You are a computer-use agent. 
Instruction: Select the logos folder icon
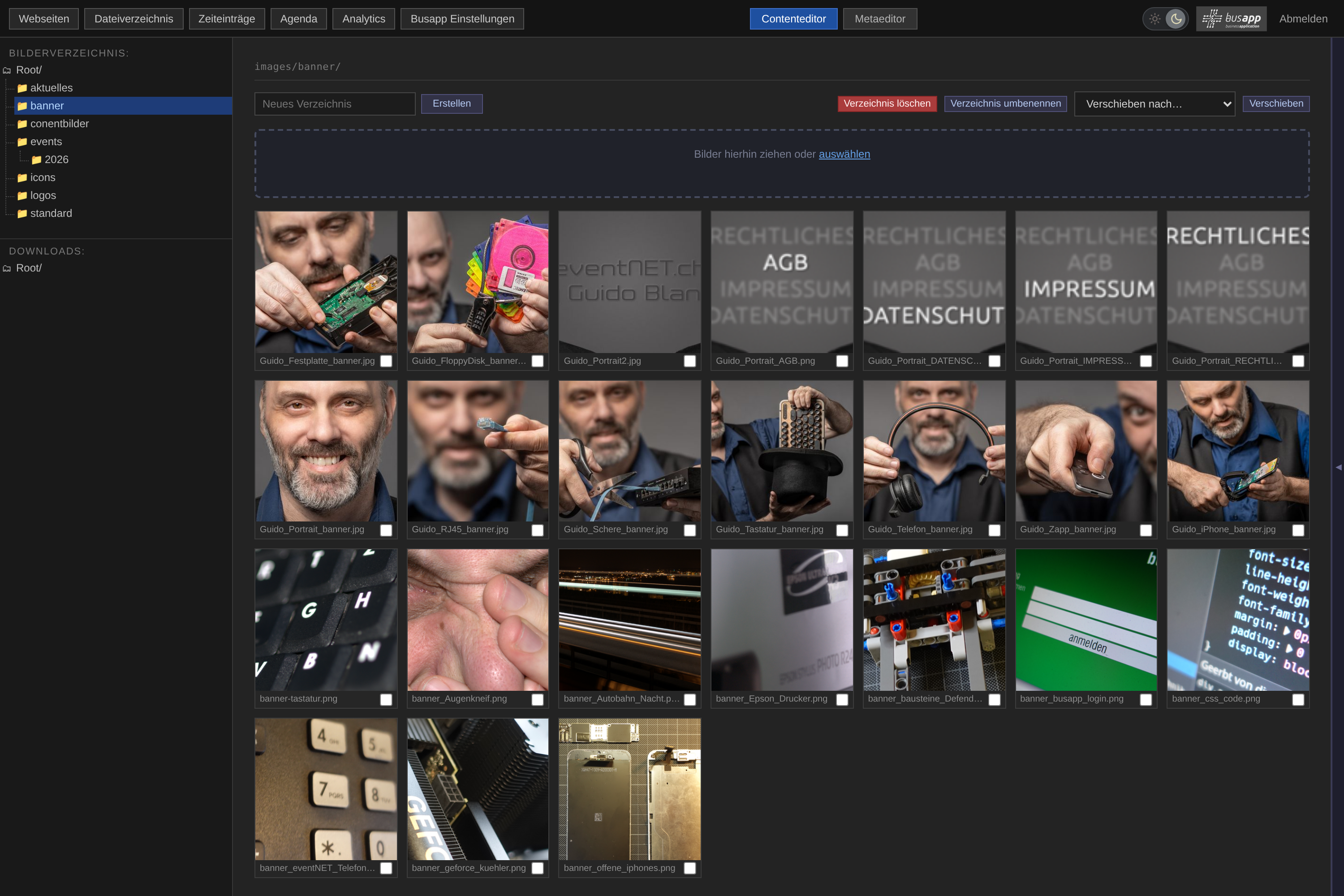(x=22, y=195)
